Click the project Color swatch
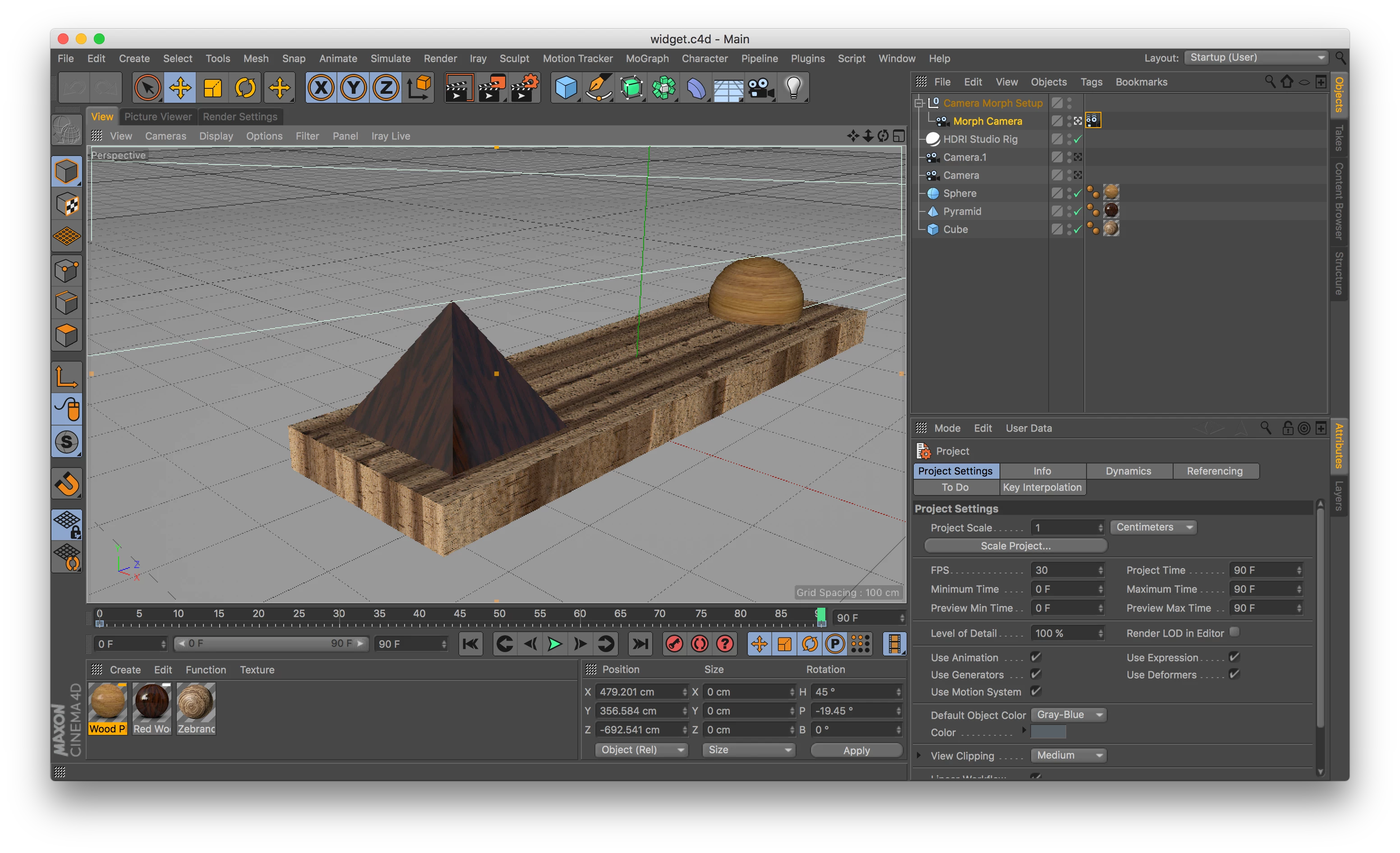Screen dimensions: 1400x853 pos(1048,732)
